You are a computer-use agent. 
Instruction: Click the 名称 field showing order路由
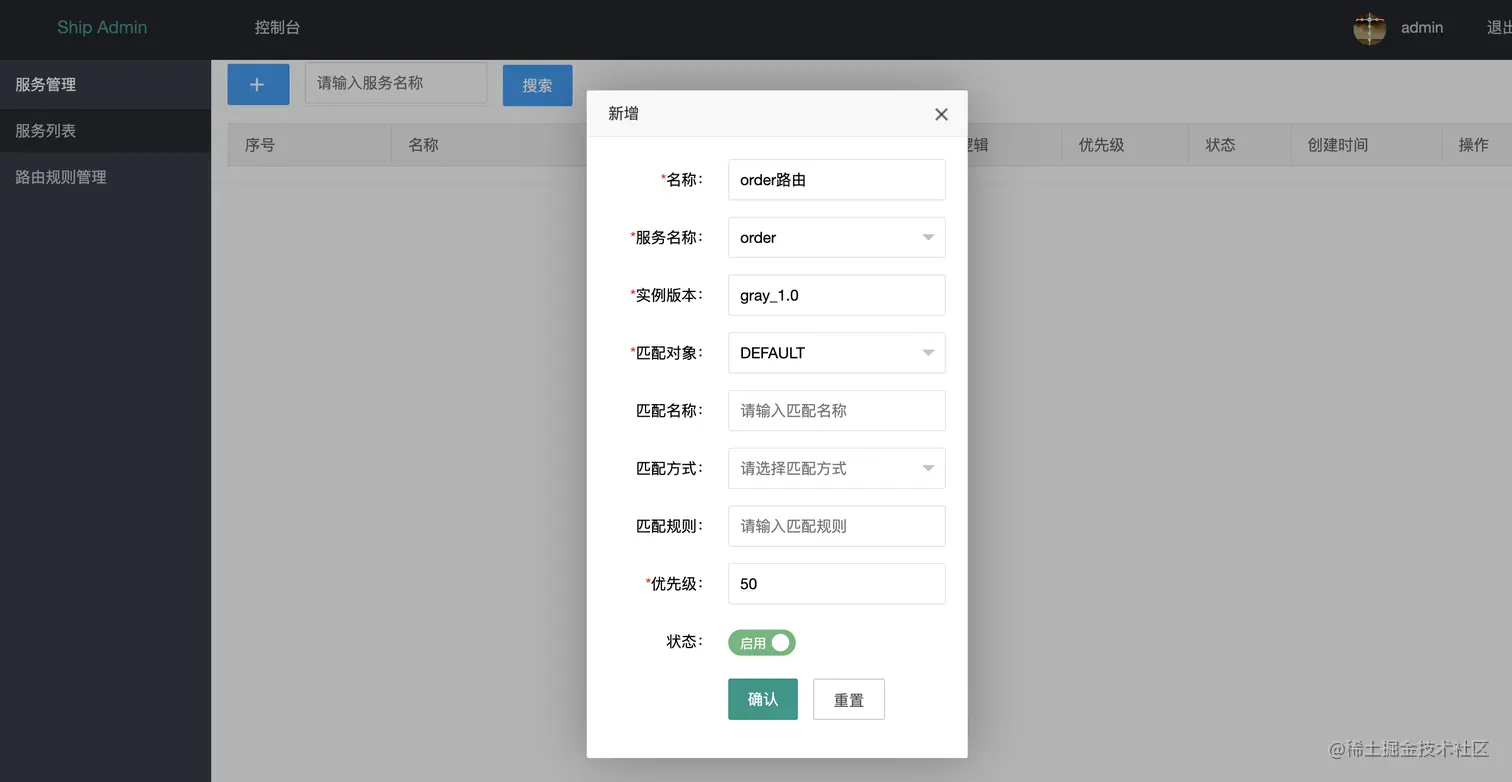[836, 179]
